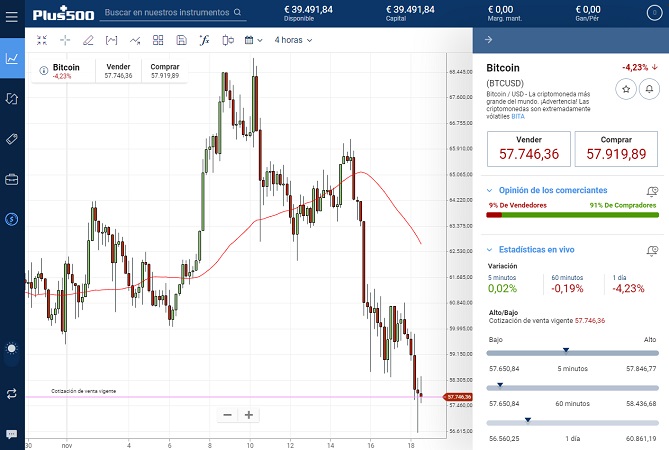Click the 57.746,36 price marker on axis
Image resolution: width=669 pixels, height=450 pixels.
point(458,397)
